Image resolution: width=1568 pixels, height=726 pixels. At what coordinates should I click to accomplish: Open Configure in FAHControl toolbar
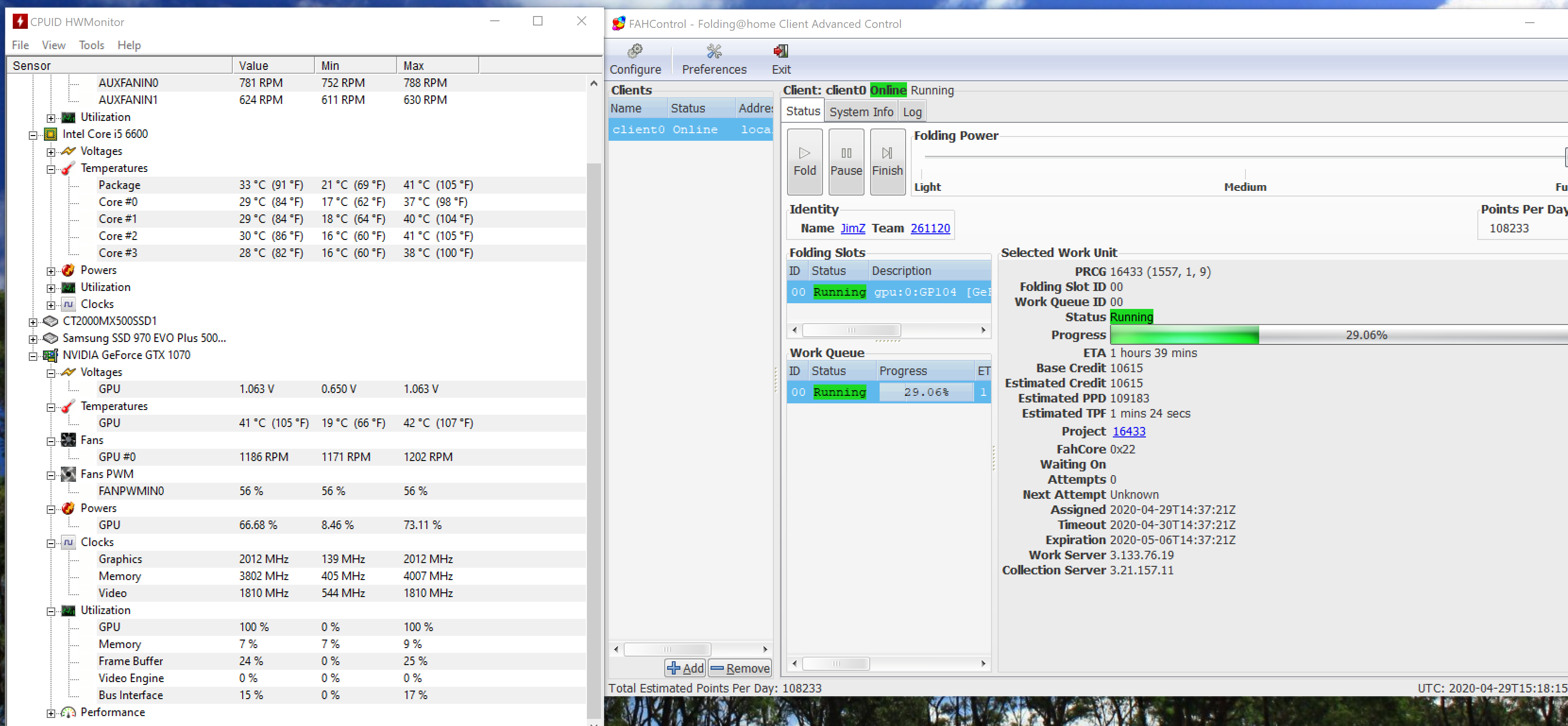(635, 59)
